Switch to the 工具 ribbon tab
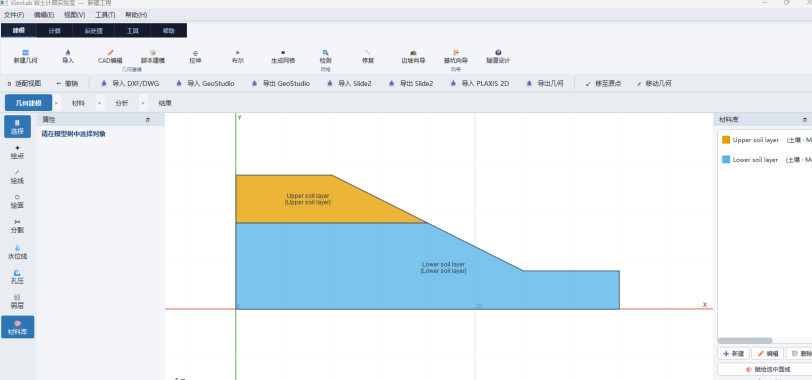Viewport: 812px width, 380px height. click(x=133, y=31)
